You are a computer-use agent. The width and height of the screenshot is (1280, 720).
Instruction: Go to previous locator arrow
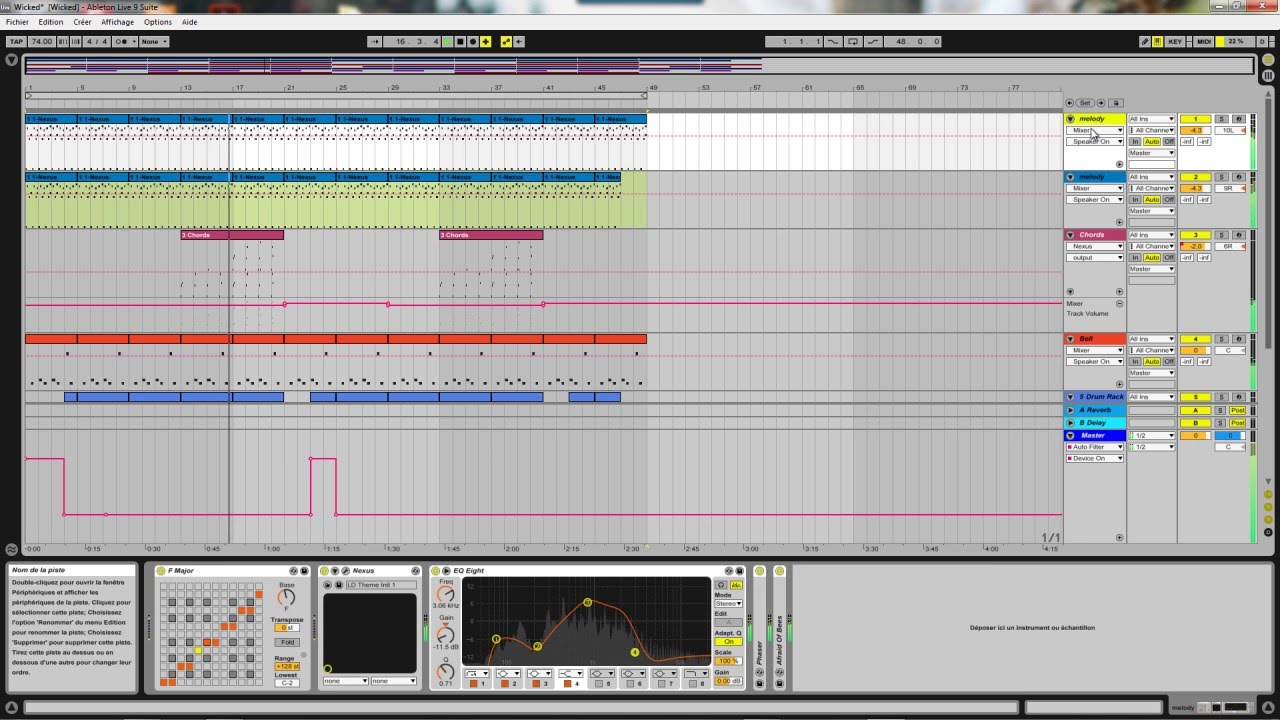click(1069, 103)
